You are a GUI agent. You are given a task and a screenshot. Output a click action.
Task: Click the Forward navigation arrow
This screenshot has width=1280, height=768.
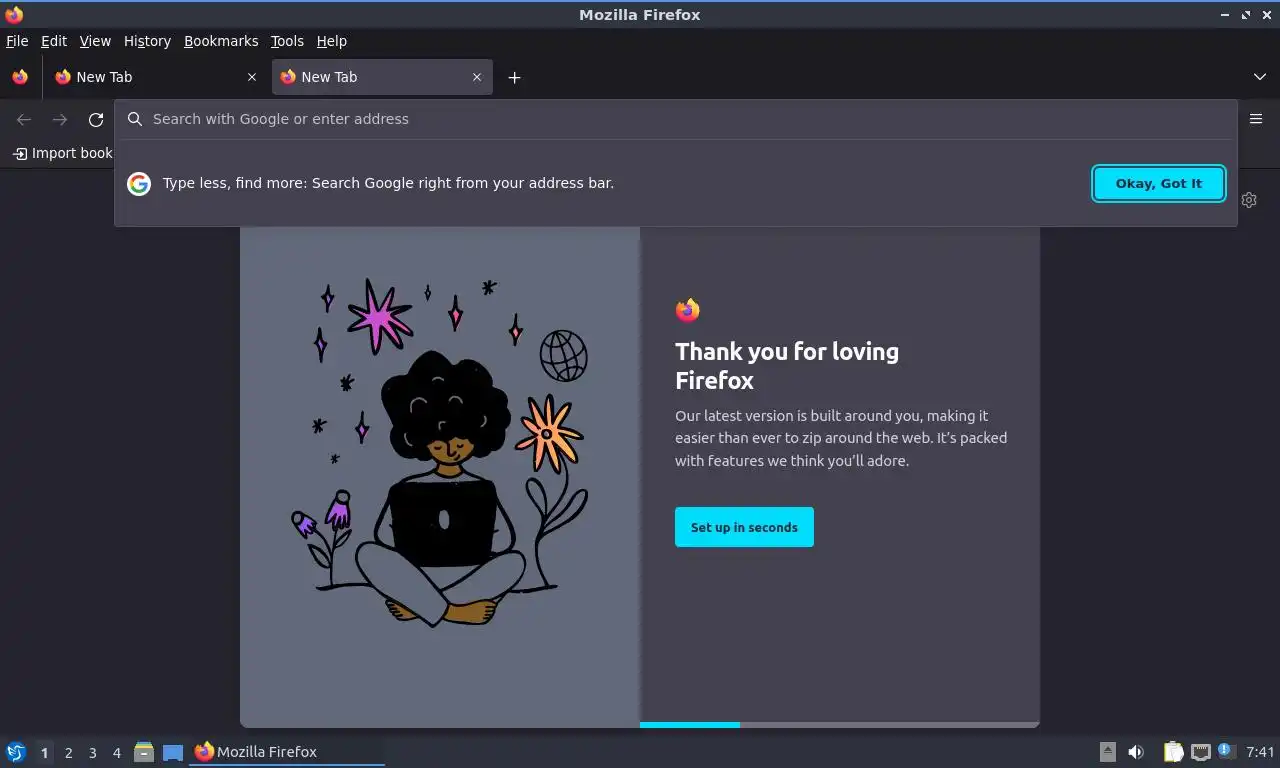pyautogui.click(x=60, y=120)
